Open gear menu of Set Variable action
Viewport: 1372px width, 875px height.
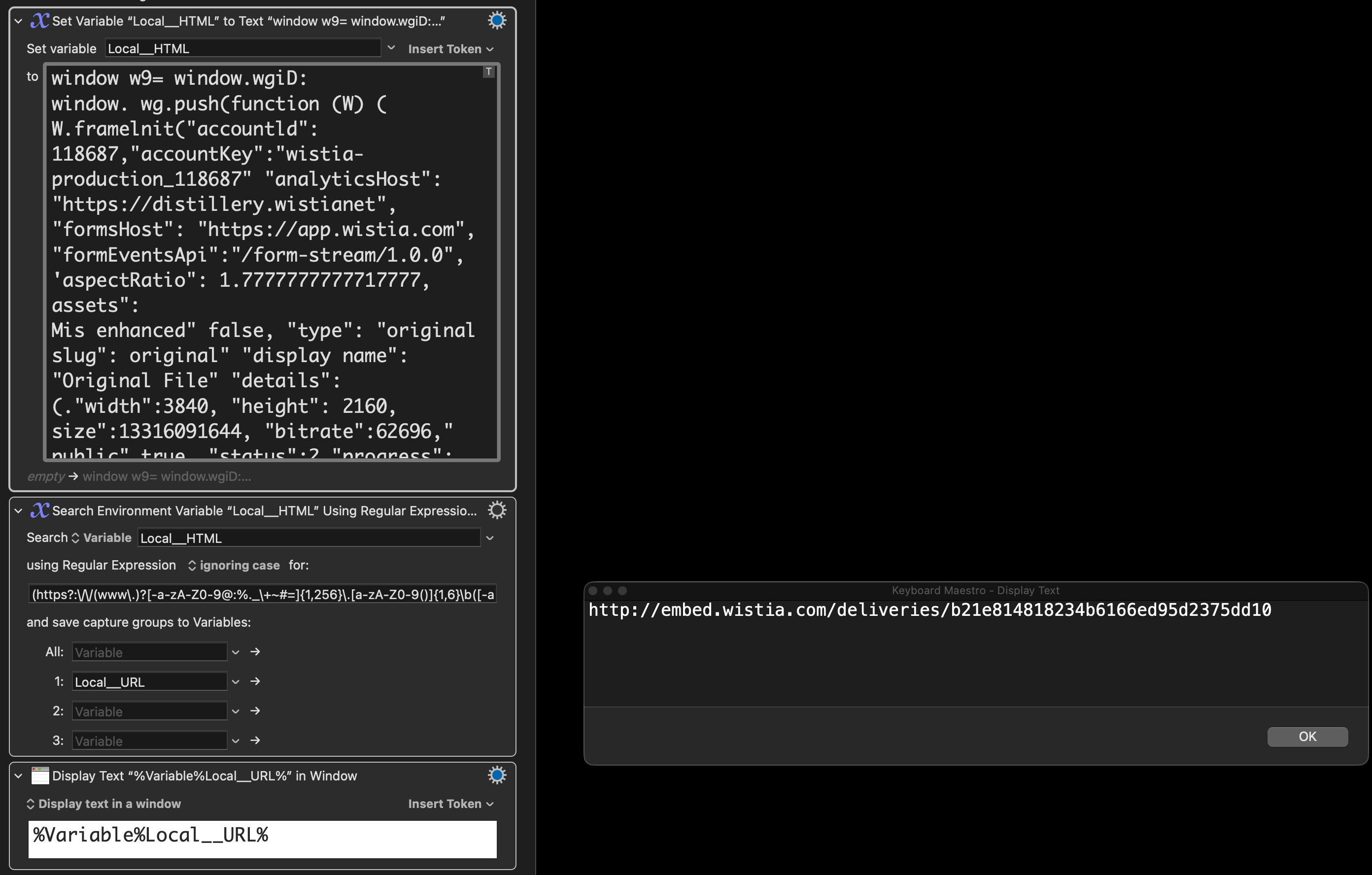pyautogui.click(x=497, y=21)
